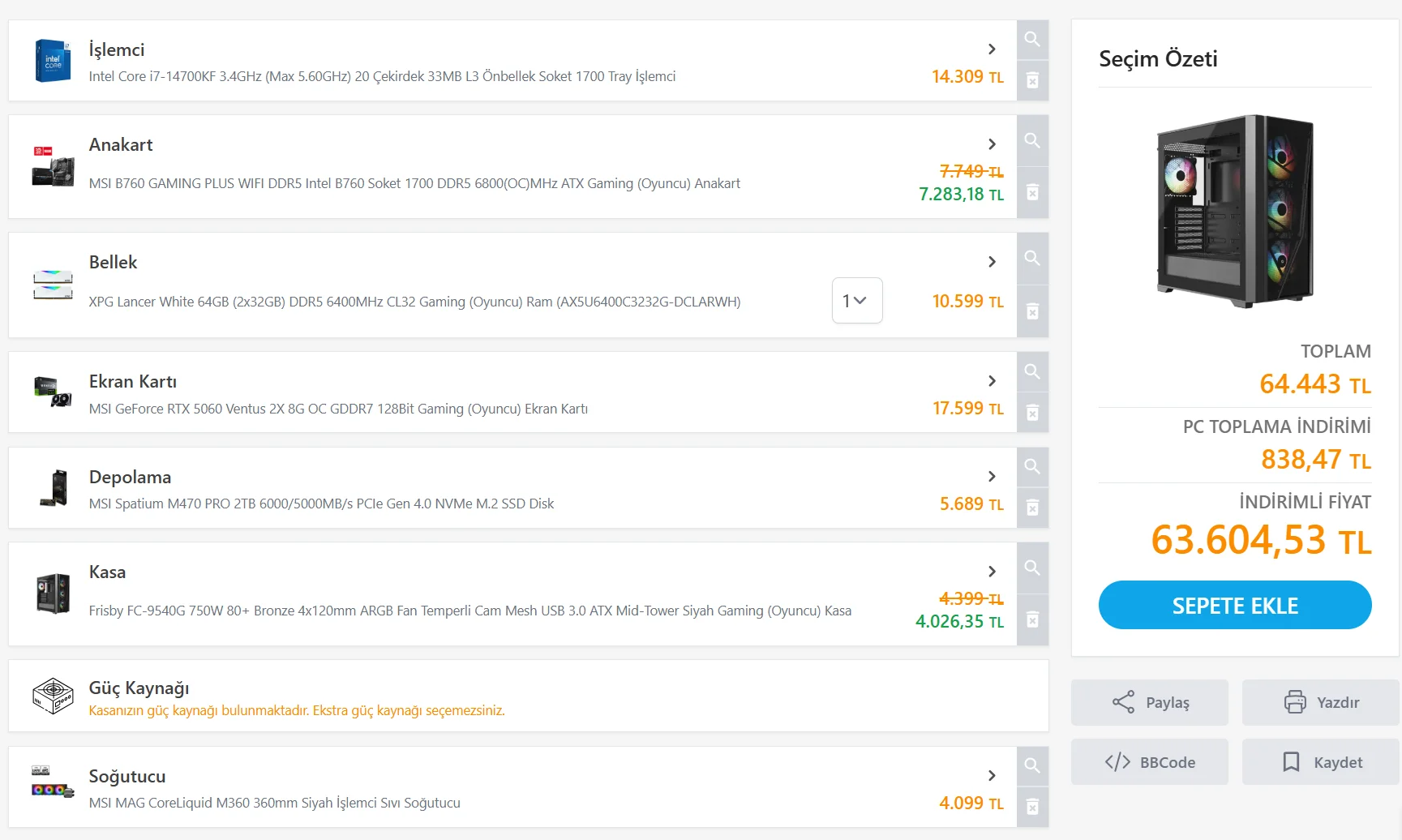The width and height of the screenshot is (1402, 840).
Task: Open the Bellek quantity dropdown
Action: pyautogui.click(x=857, y=301)
